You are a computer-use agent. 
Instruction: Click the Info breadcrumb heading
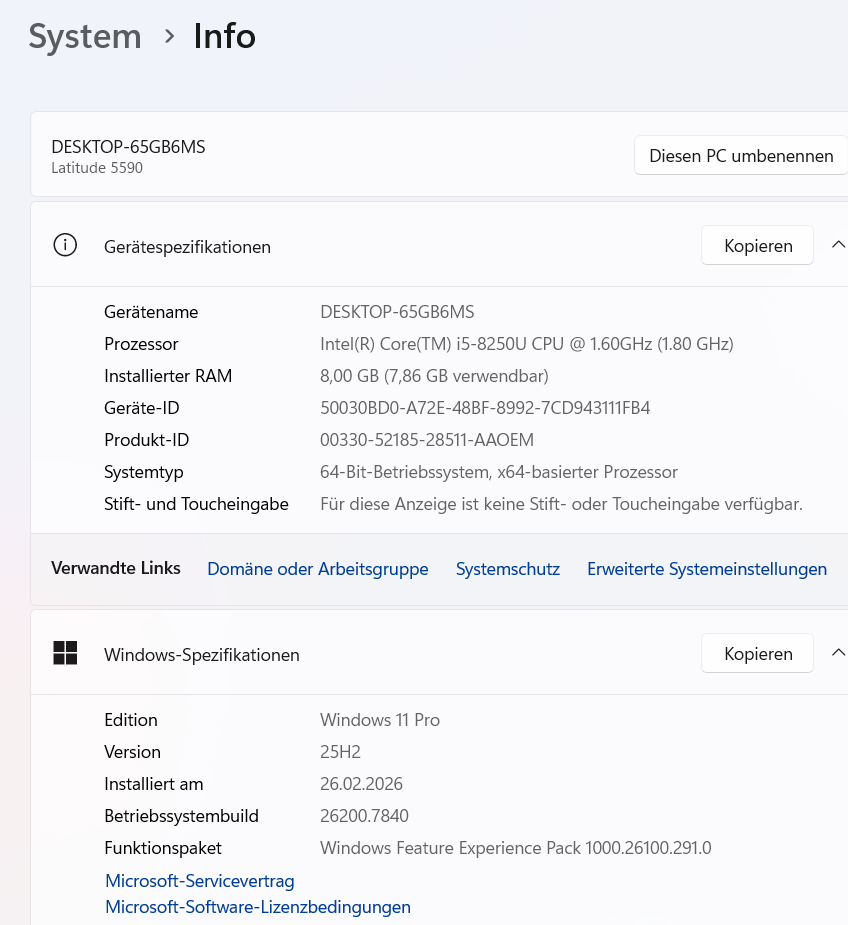pyautogui.click(x=224, y=37)
